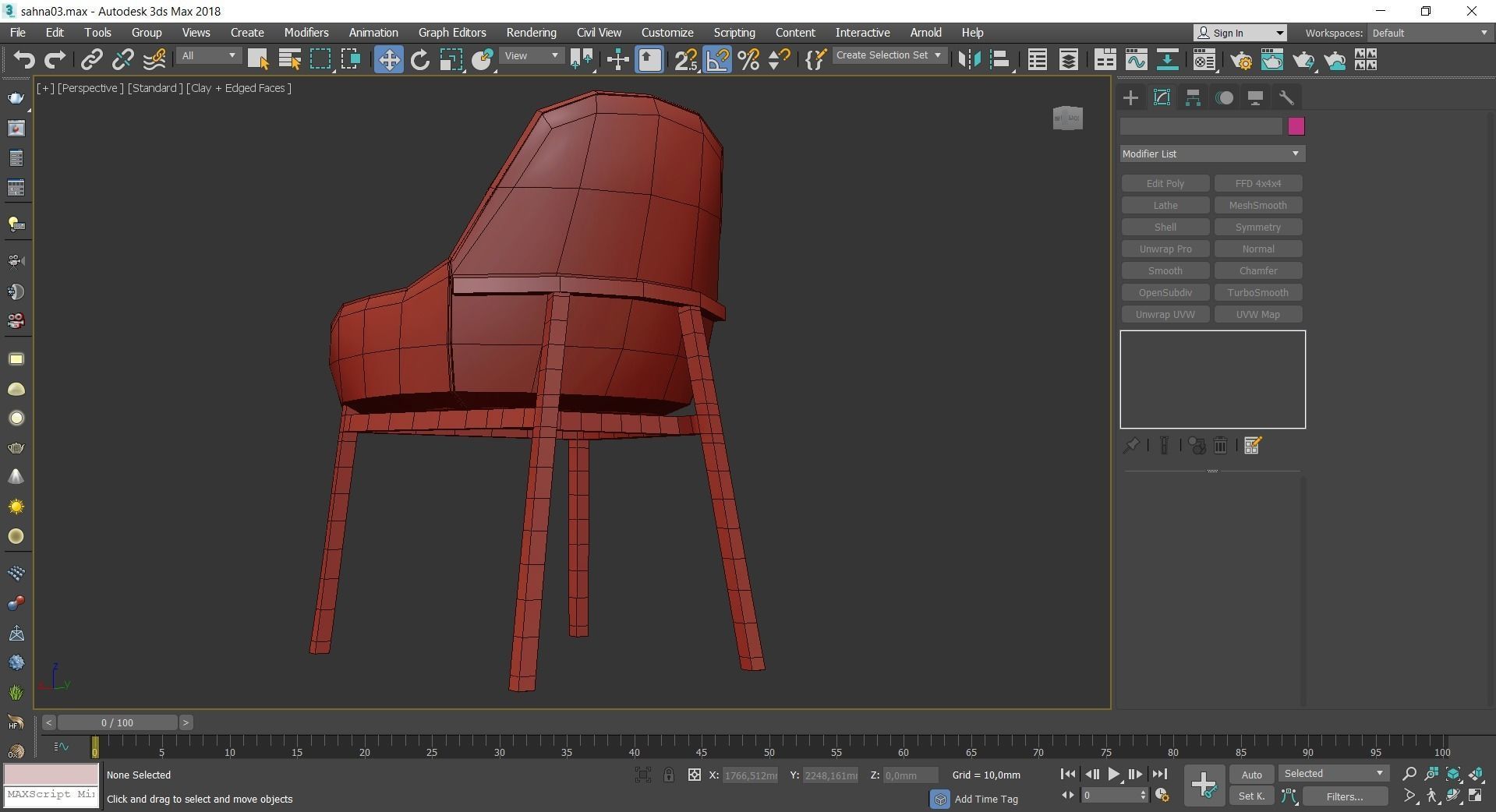Open the selection filter All dropdown
This screenshot has height=812, width=1496.
(207, 56)
